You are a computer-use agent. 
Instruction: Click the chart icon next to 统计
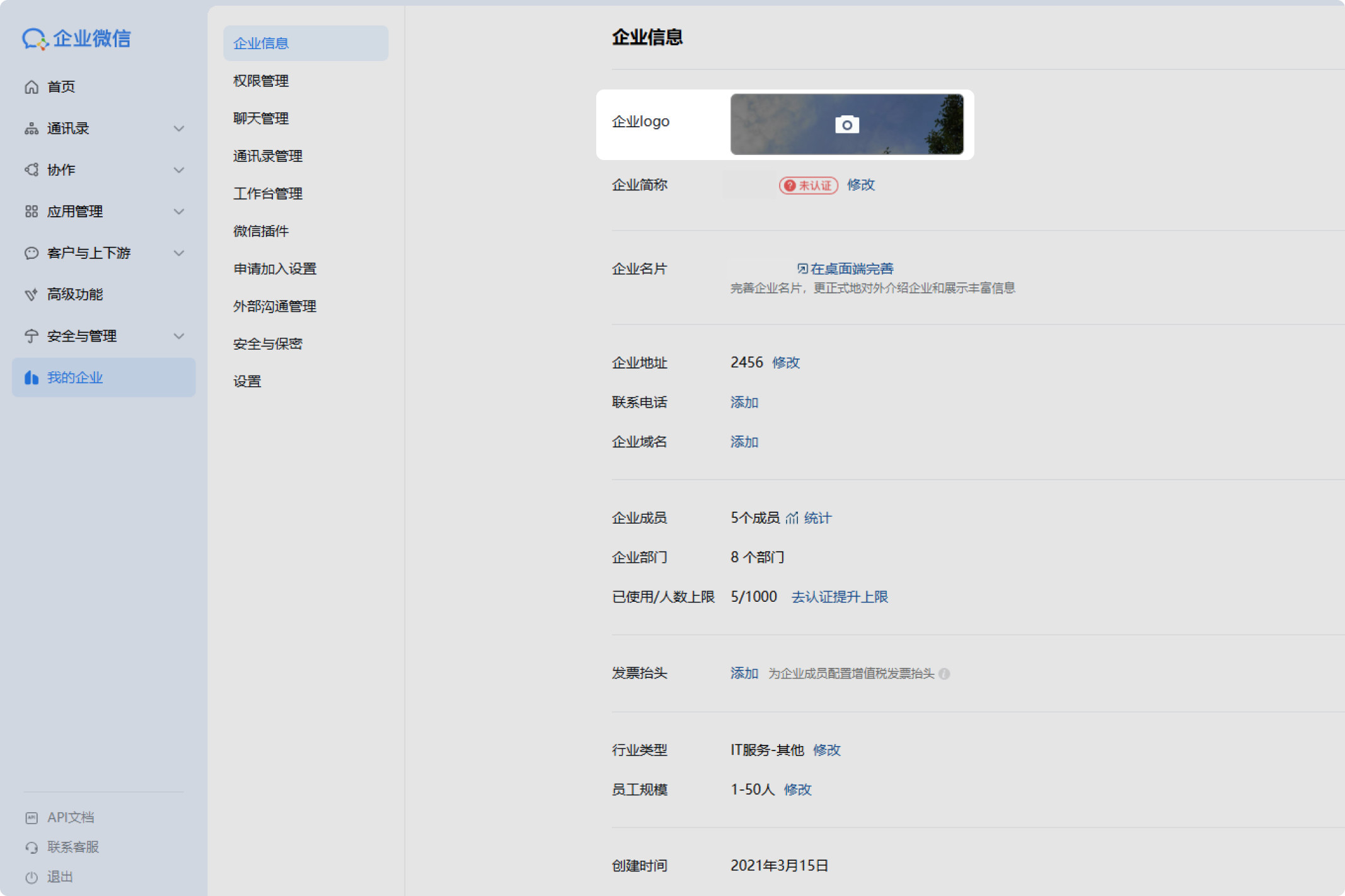point(792,518)
